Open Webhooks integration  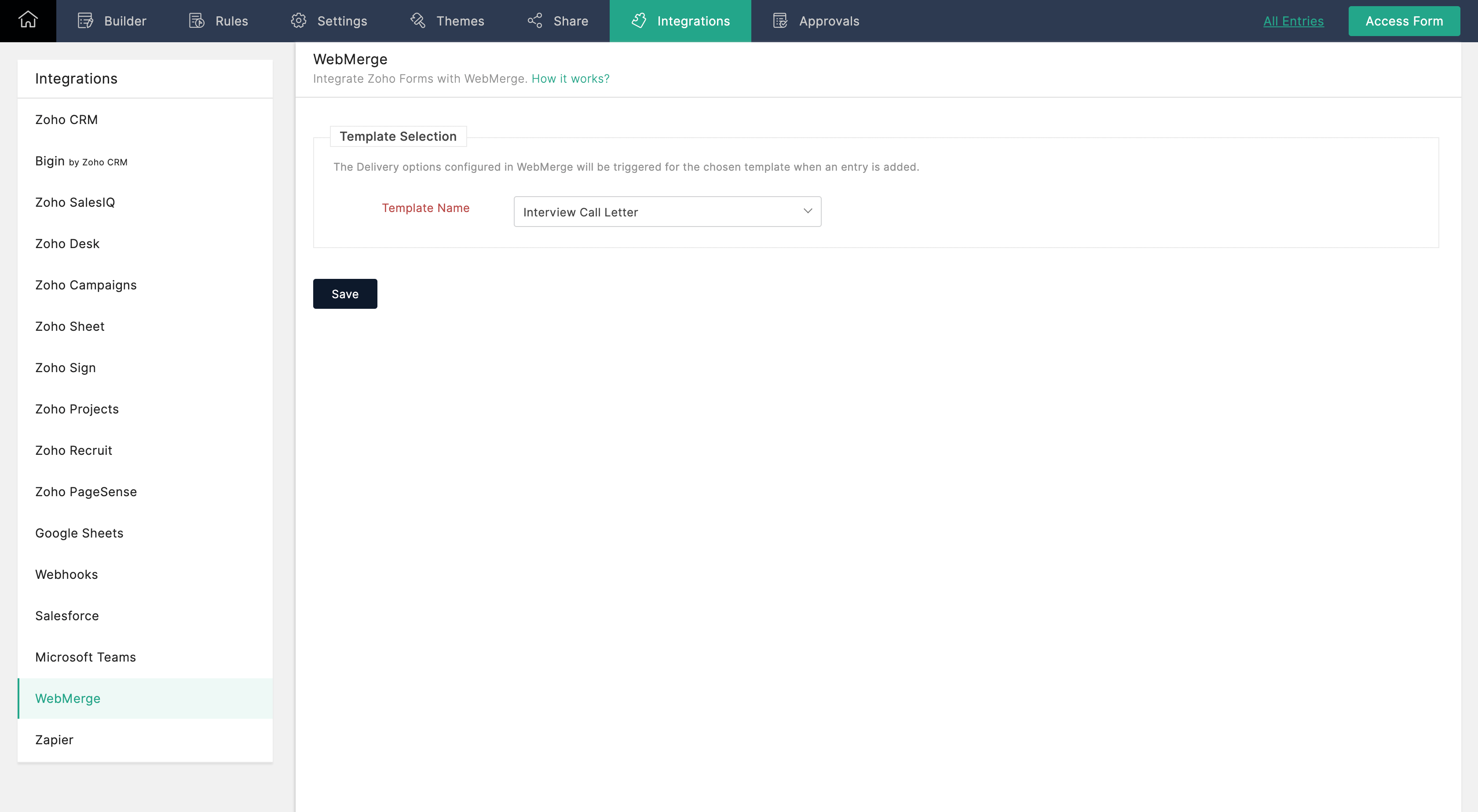point(145,574)
